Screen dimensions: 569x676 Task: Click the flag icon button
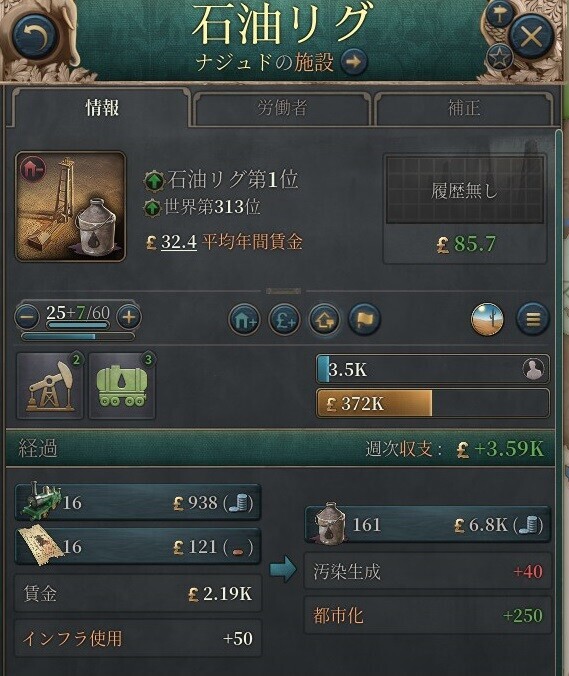(364, 319)
